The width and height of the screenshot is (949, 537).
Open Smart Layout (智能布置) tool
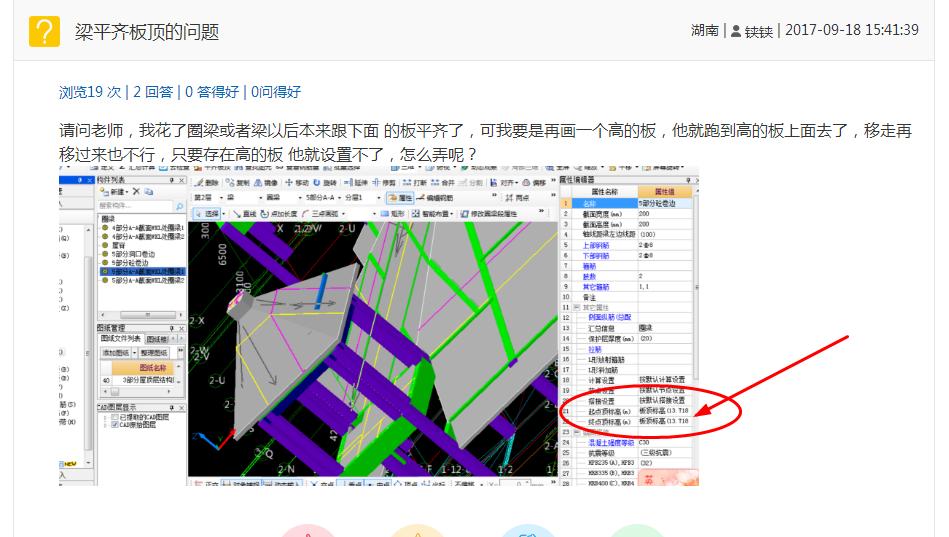(433, 214)
